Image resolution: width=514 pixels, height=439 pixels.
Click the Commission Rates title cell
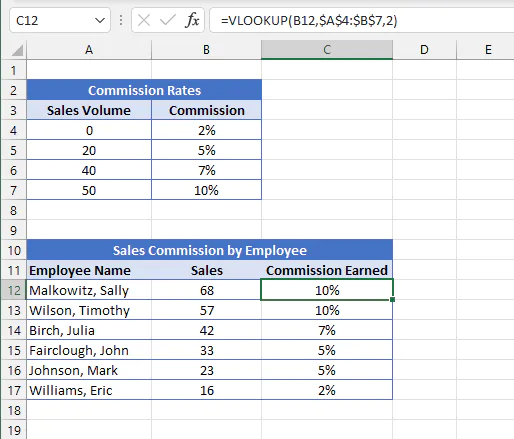click(x=144, y=90)
